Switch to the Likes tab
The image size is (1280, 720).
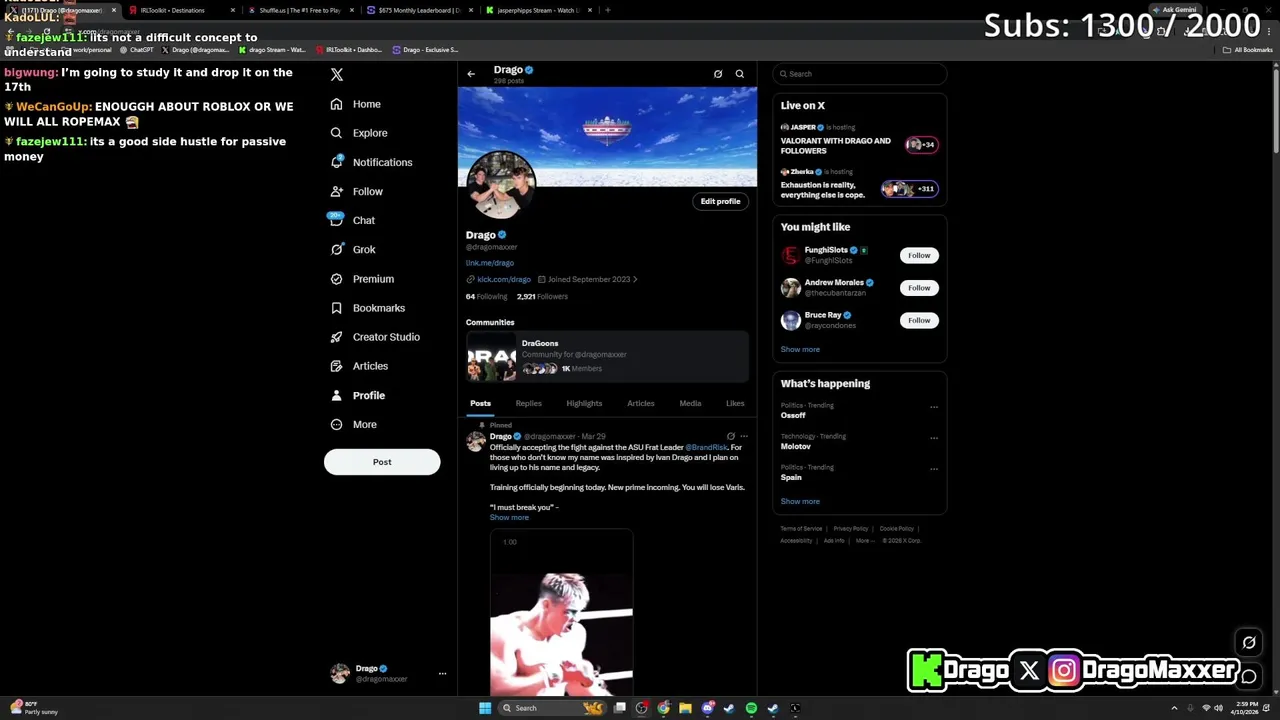[735, 403]
